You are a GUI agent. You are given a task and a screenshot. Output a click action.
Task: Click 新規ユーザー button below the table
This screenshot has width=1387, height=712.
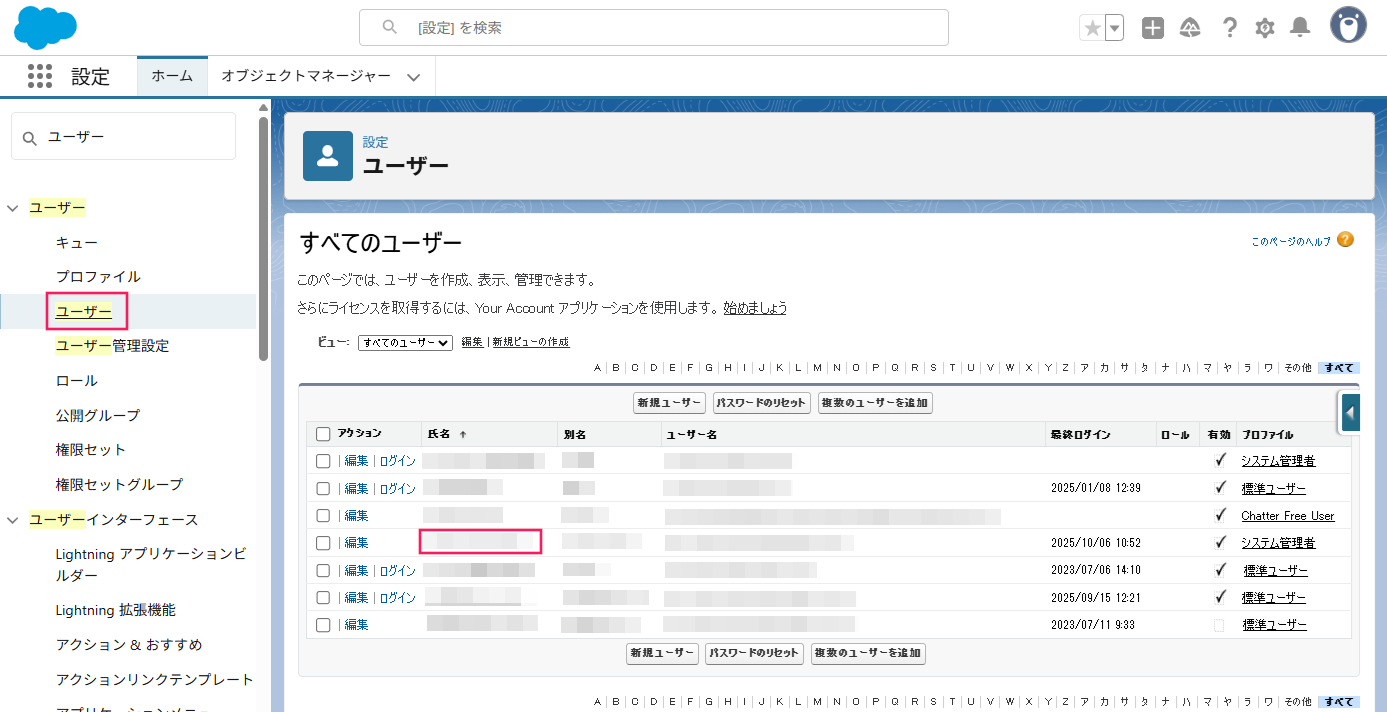[x=662, y=653]
